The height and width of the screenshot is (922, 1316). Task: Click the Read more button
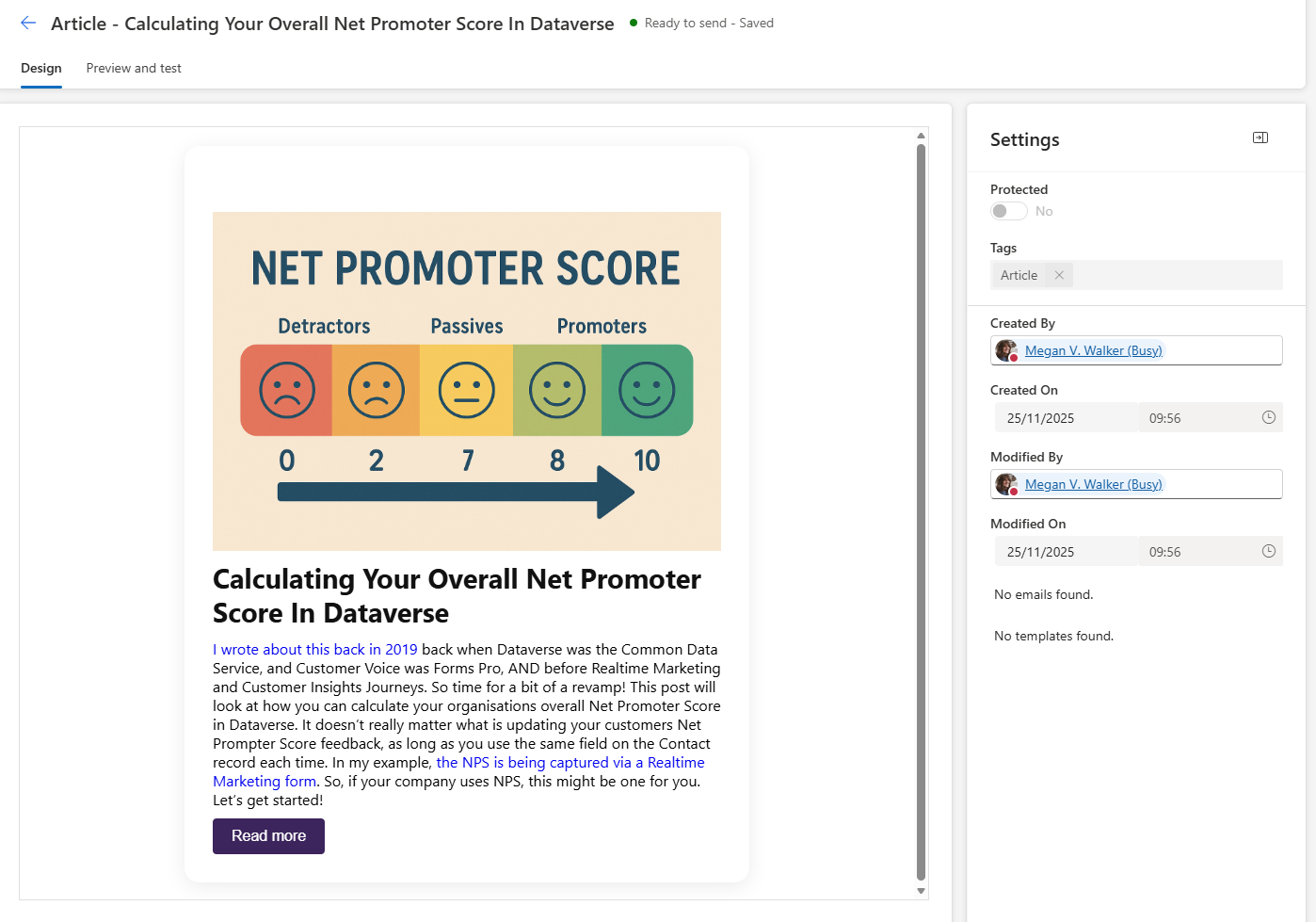[x=268, y=836]
